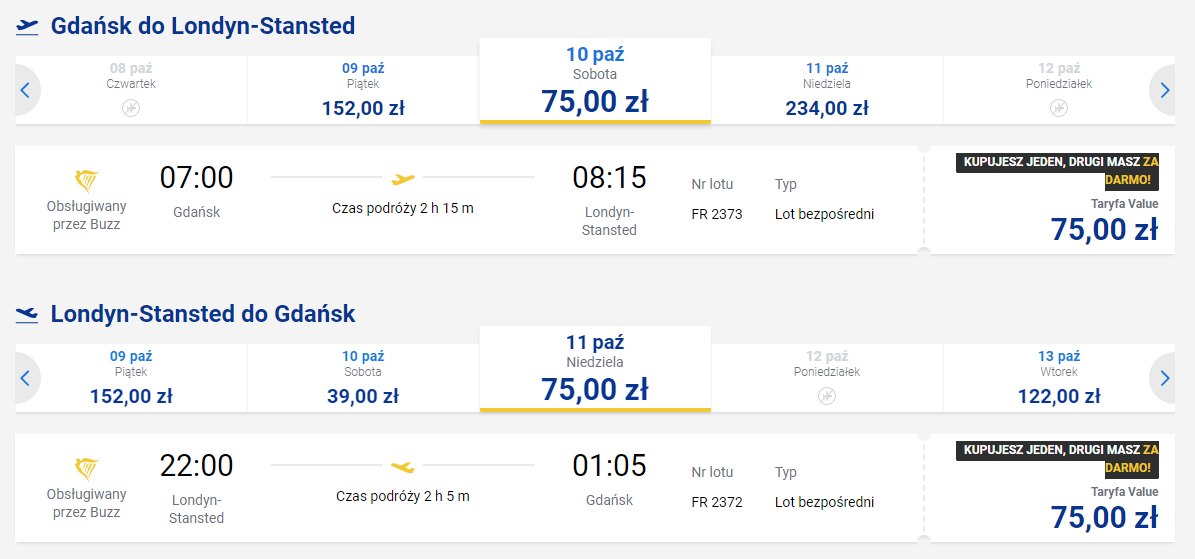The width and height of the screenshot is (1195, 559).
Task: Show earlier return dates with left arrow
Action: point(26,378)
